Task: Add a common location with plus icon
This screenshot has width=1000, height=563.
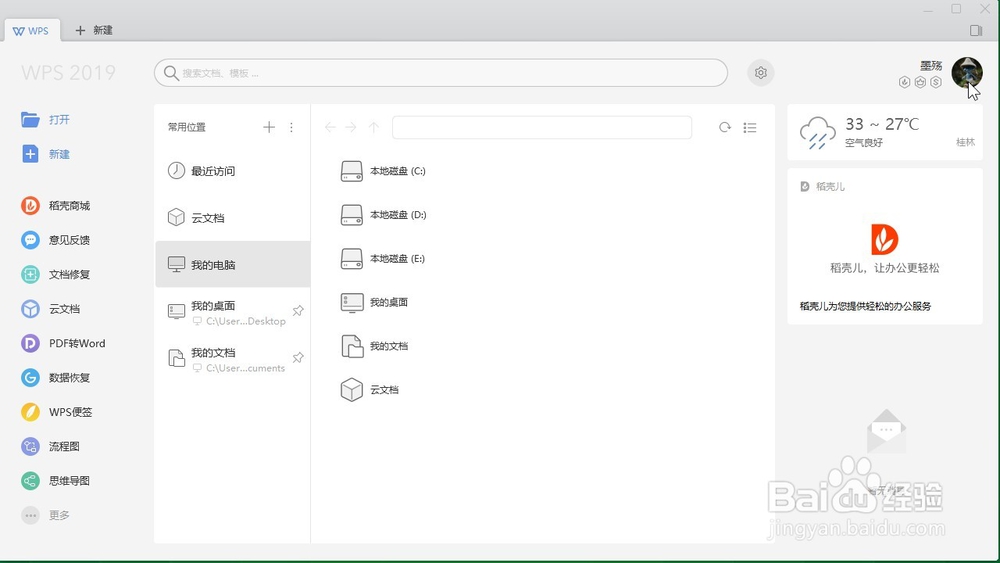Action: coord(268,127)
